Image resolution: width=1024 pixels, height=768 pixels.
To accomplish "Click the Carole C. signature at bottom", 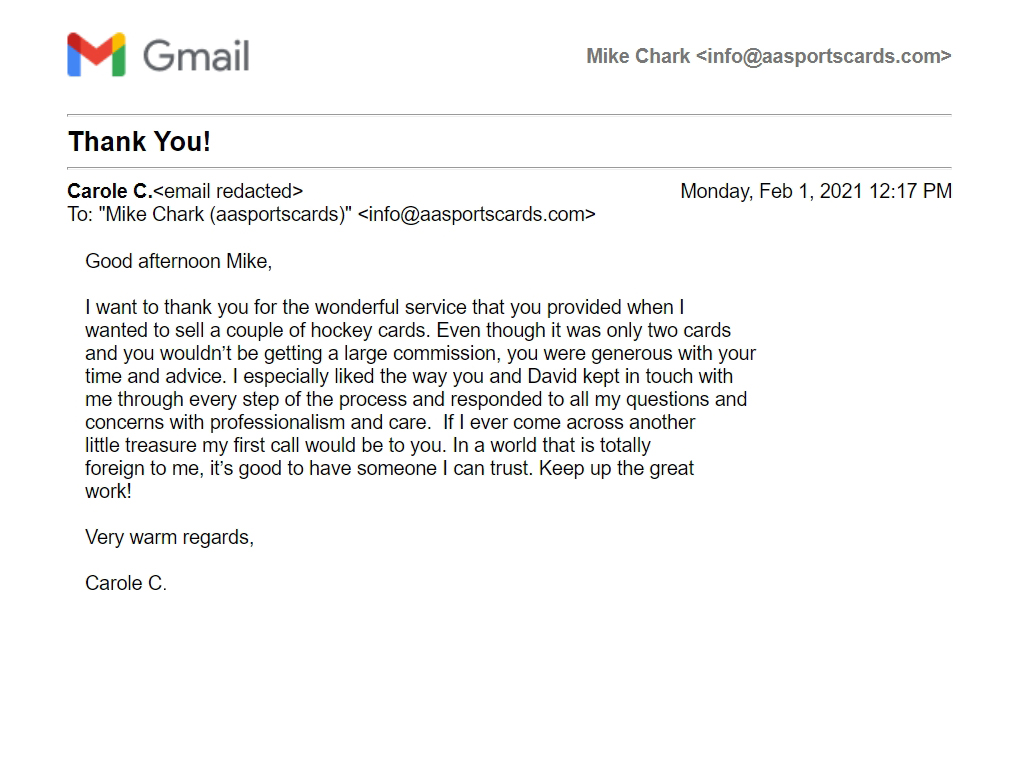I will tap(126, 583).
